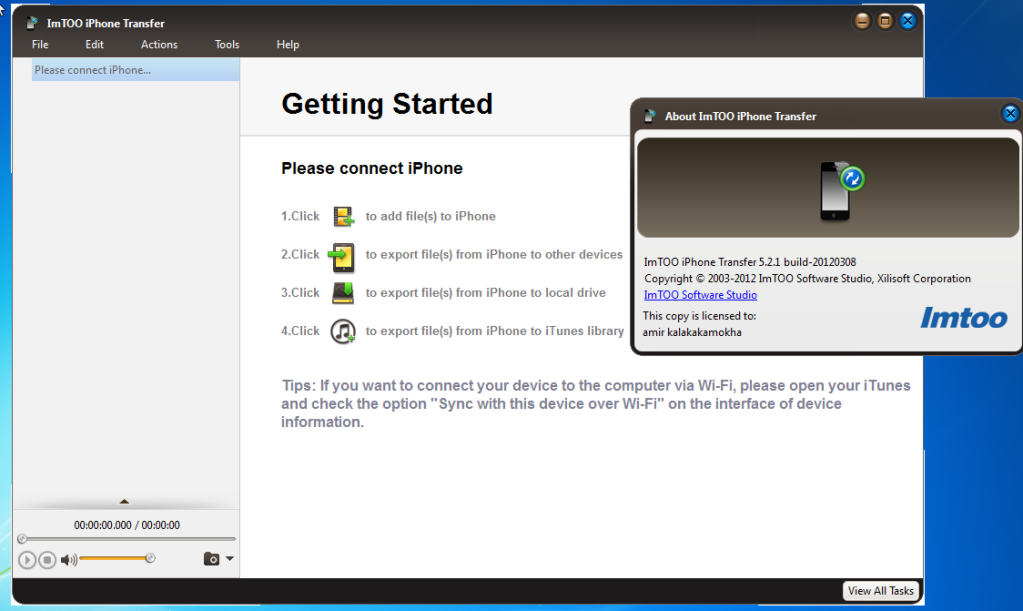Click the iPhone sync image in About dialog
1023x611 pixels.
click(841, 190)
